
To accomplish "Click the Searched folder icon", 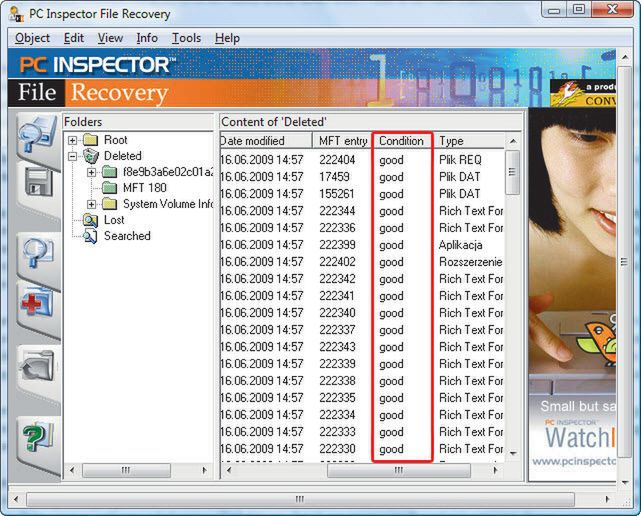I will coord(90,236).
